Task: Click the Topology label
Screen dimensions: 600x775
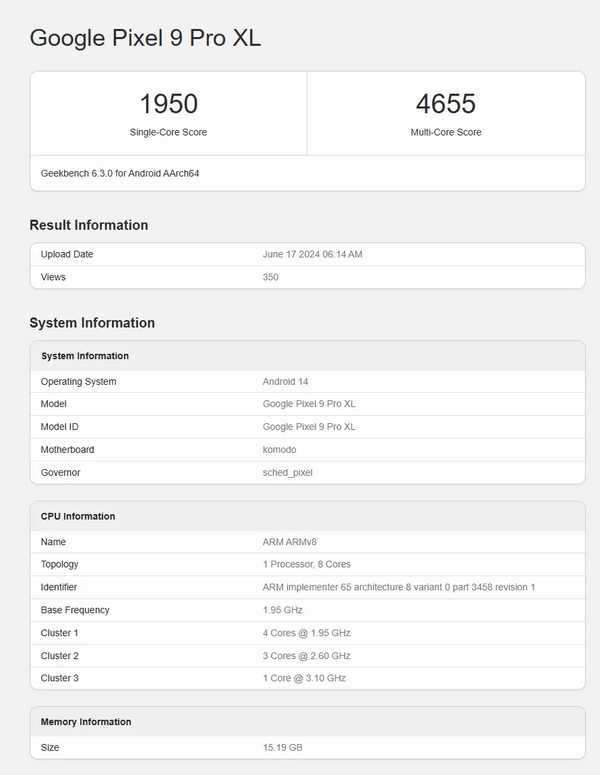Action: [x=59, y=564]
